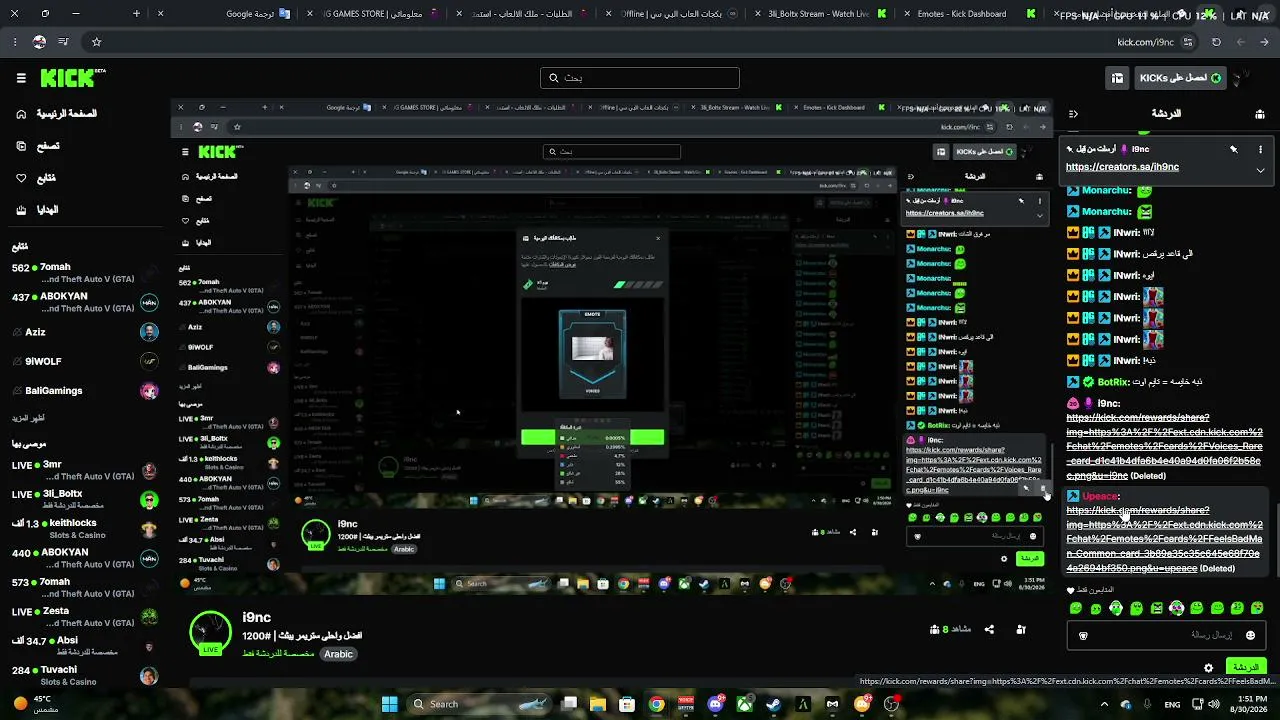Image resolution: width=1280 pixels, height=720 pixels.
Task: Open the store icon beside Get KICKs
Action: 1118,78
